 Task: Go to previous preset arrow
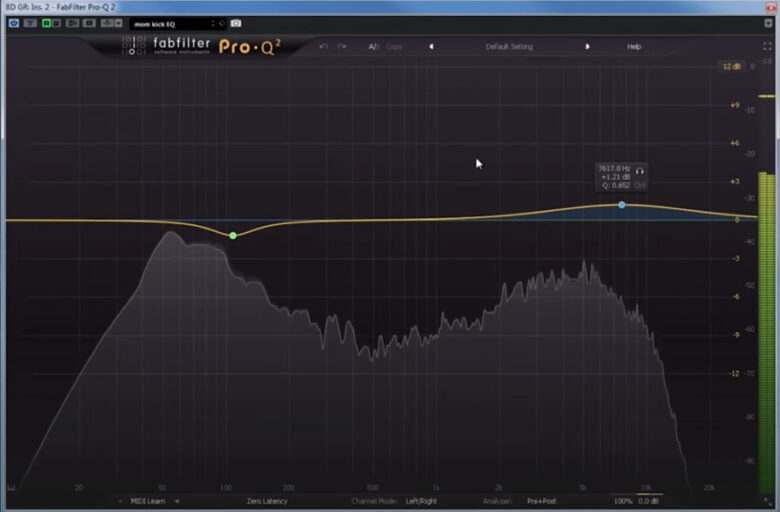pos(431,46)
